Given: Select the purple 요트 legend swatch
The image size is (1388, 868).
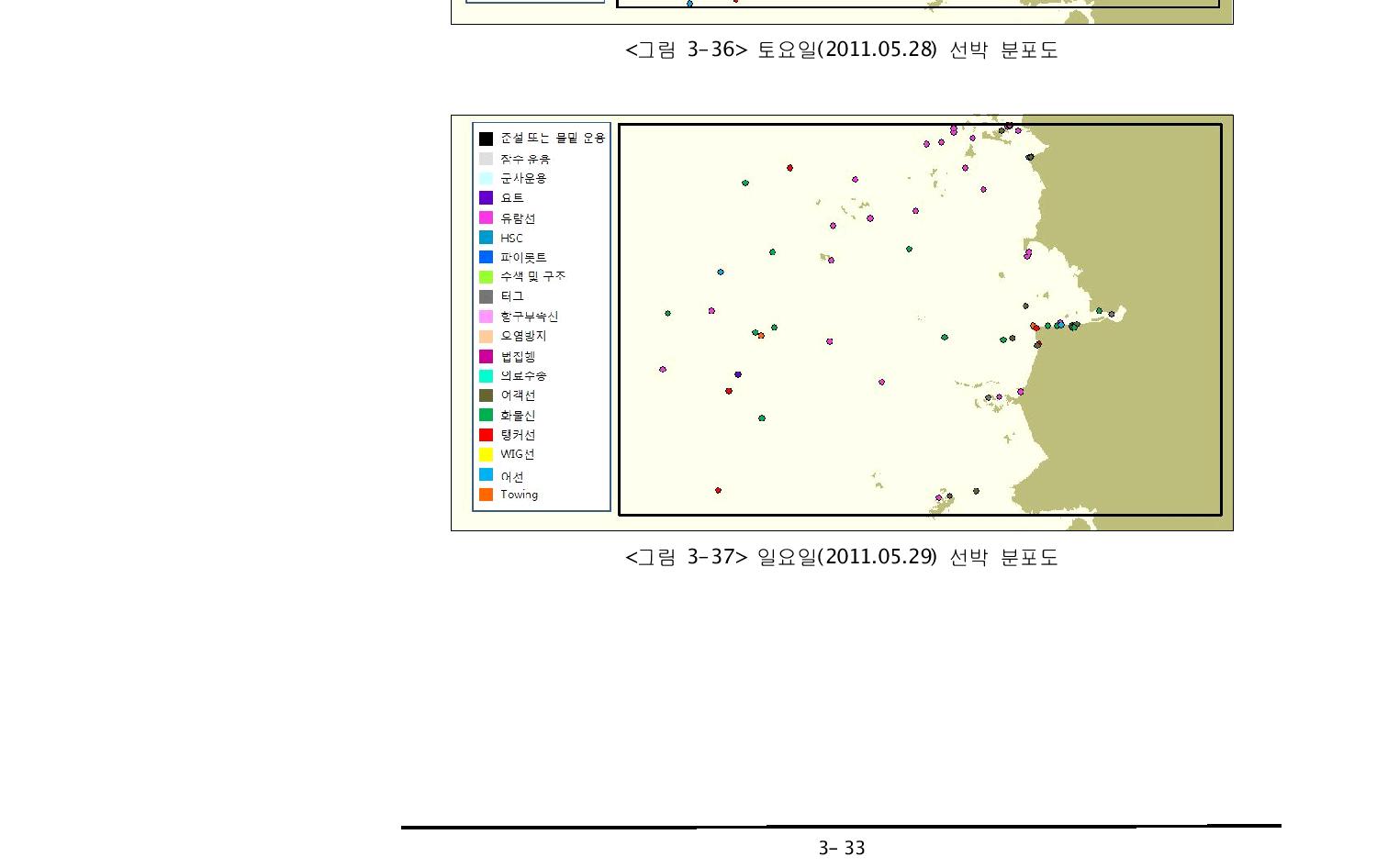Looking at the screenshot, I should (486, 197).
